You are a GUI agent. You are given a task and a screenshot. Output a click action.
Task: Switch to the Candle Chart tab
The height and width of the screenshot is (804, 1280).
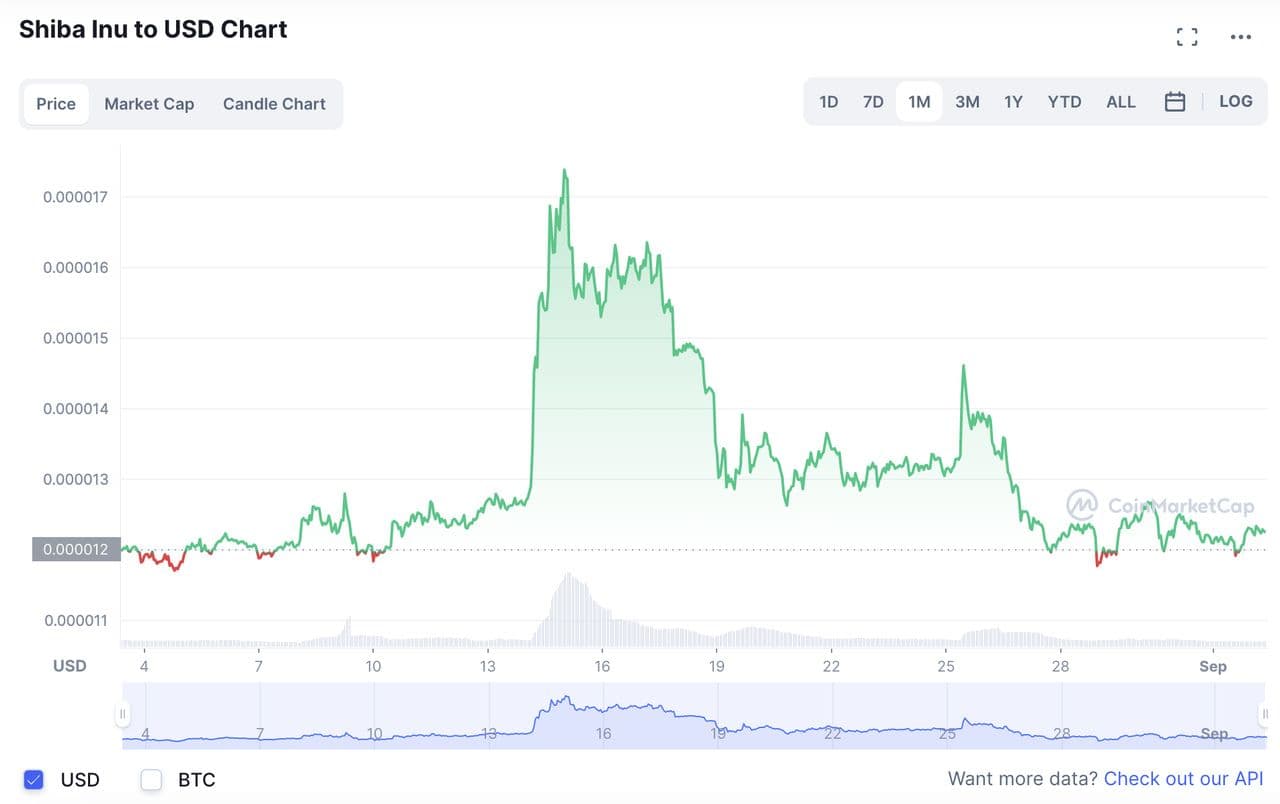(274, 104)
